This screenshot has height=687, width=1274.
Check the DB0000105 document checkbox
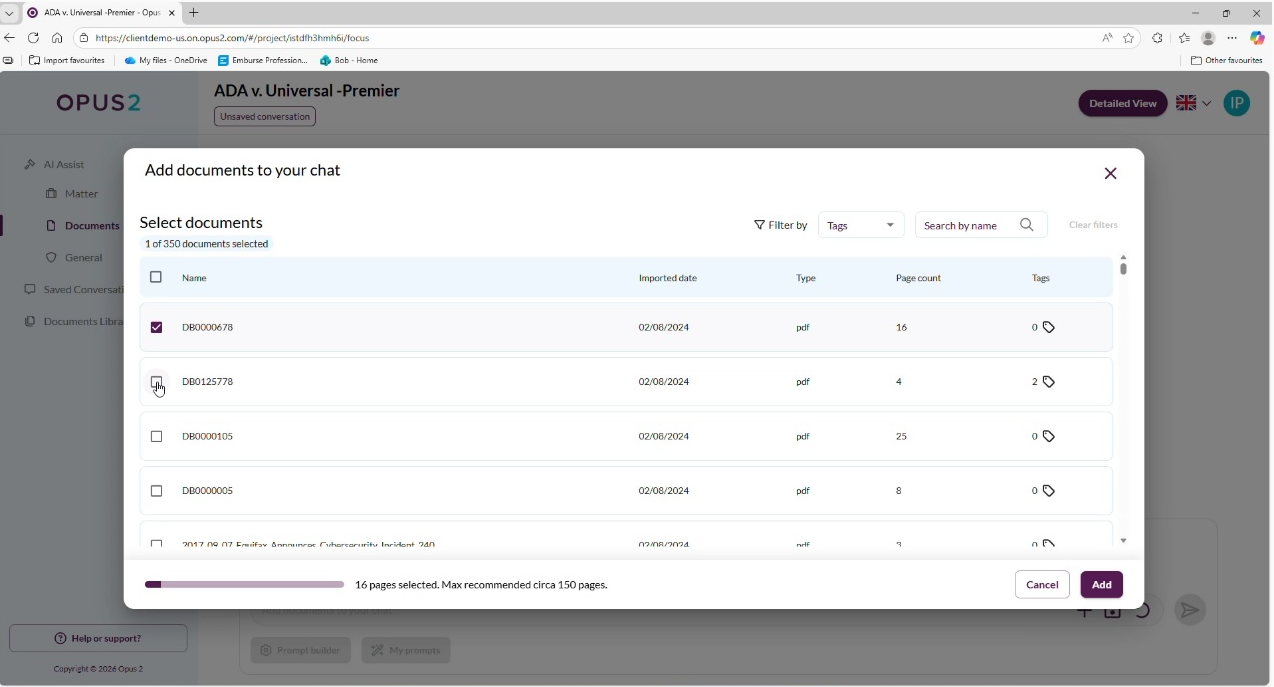tap(156, 436)
